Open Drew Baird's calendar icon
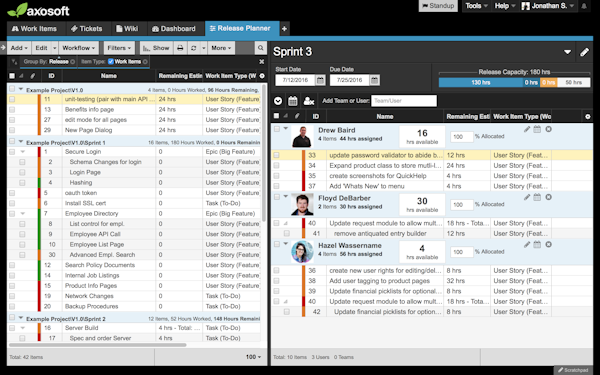Image resolution: width=600 pixels, height=375 pixels. 537,129
